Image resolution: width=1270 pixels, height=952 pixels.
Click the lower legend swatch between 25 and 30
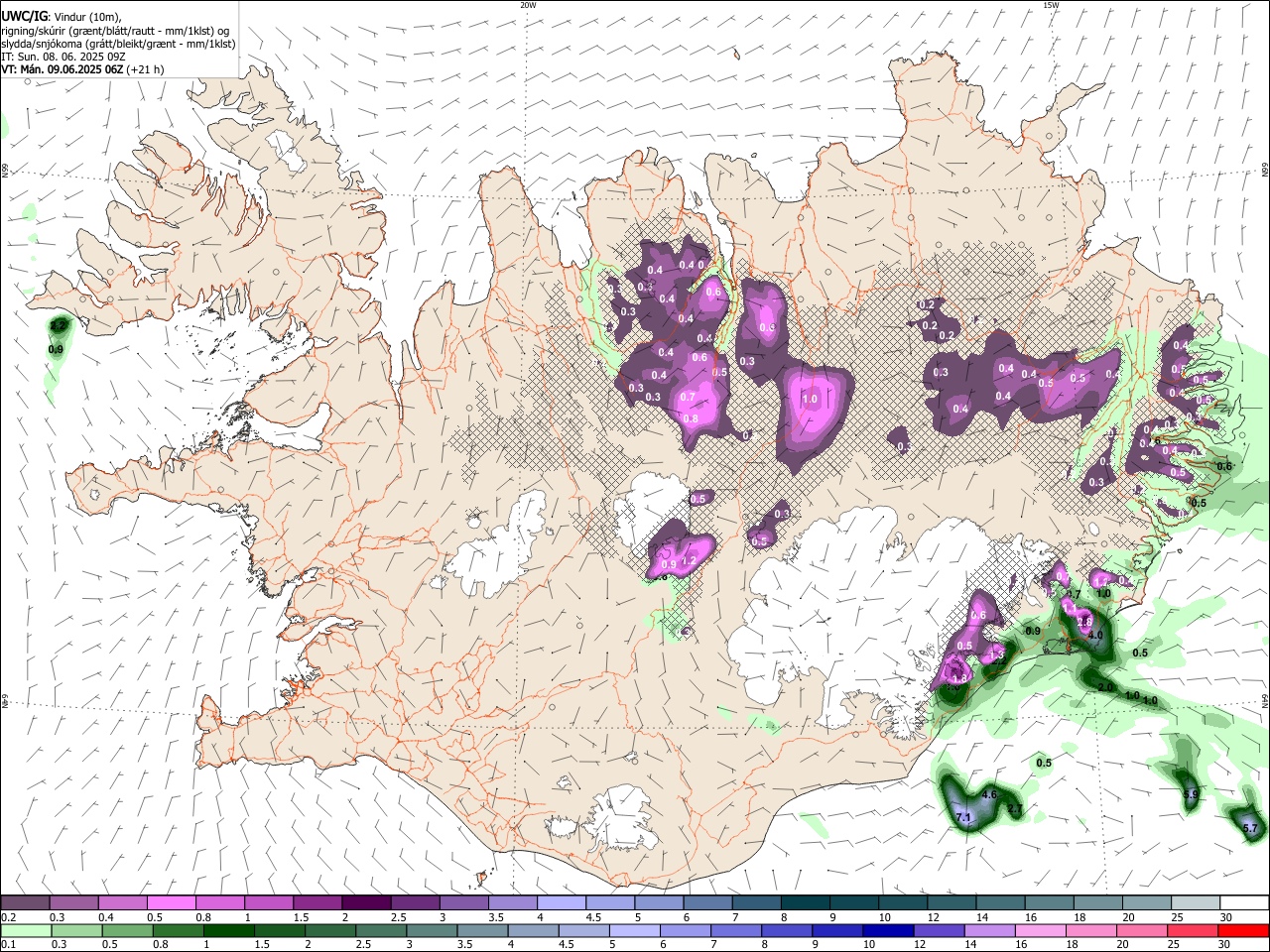point(1195,930)
